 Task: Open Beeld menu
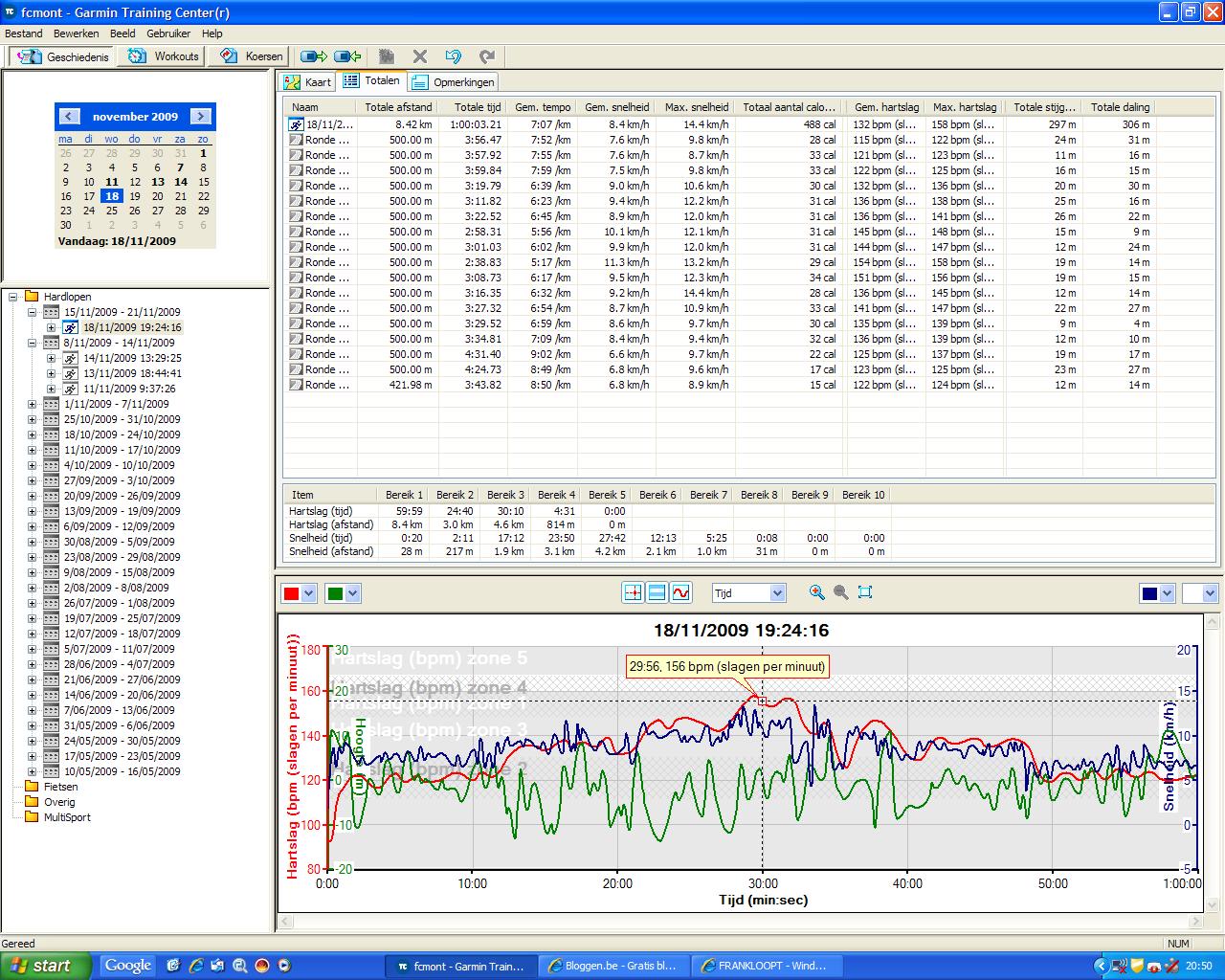click(x=122, y=33)
